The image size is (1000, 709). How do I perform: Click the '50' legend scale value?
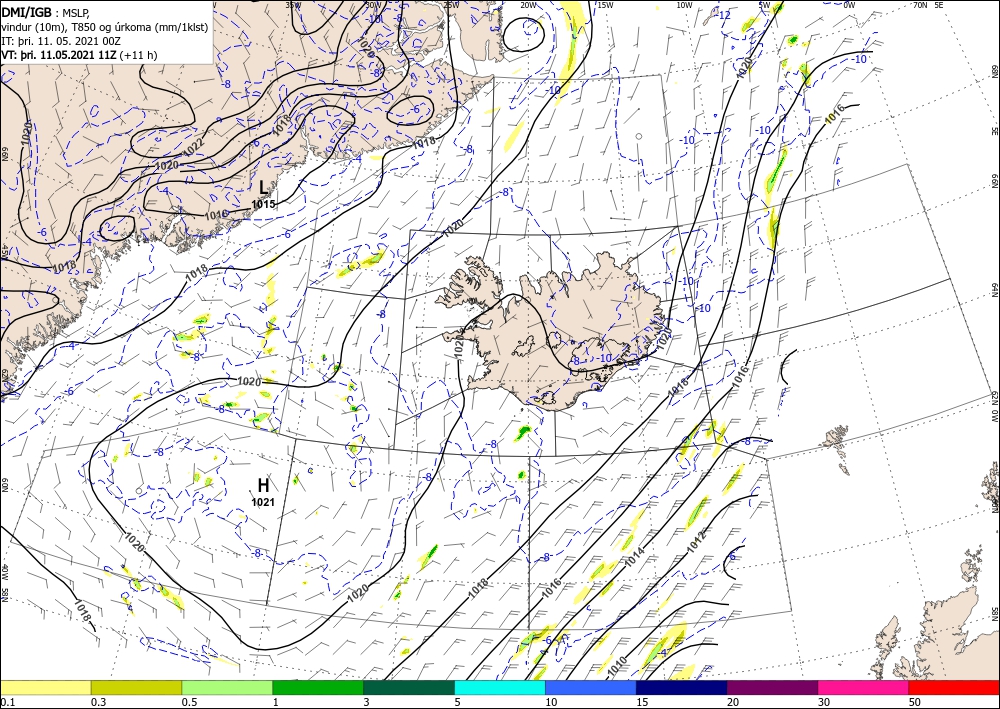click(915, 702)
